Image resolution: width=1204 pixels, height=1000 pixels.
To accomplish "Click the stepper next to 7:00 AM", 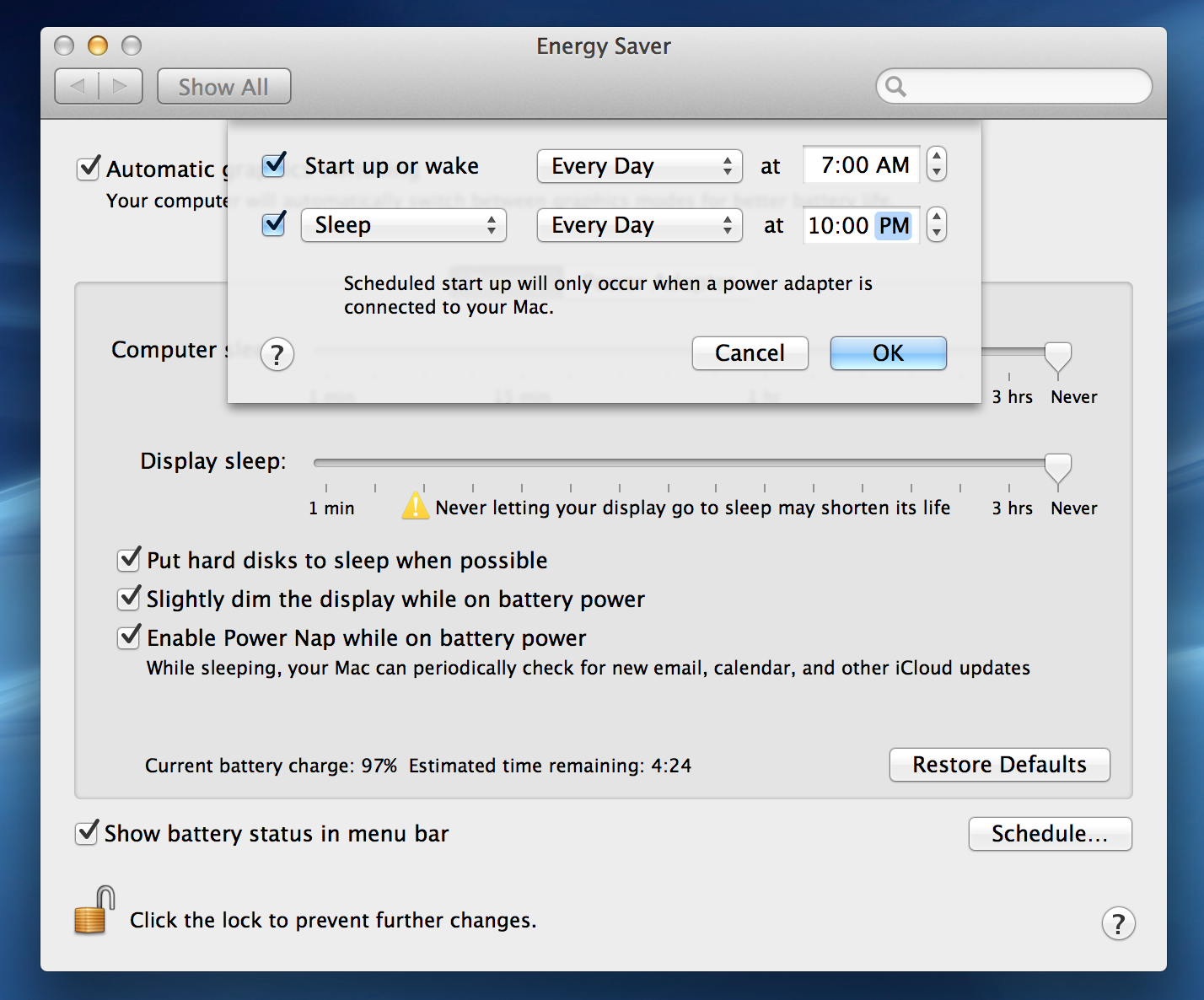I will point(936,164).
